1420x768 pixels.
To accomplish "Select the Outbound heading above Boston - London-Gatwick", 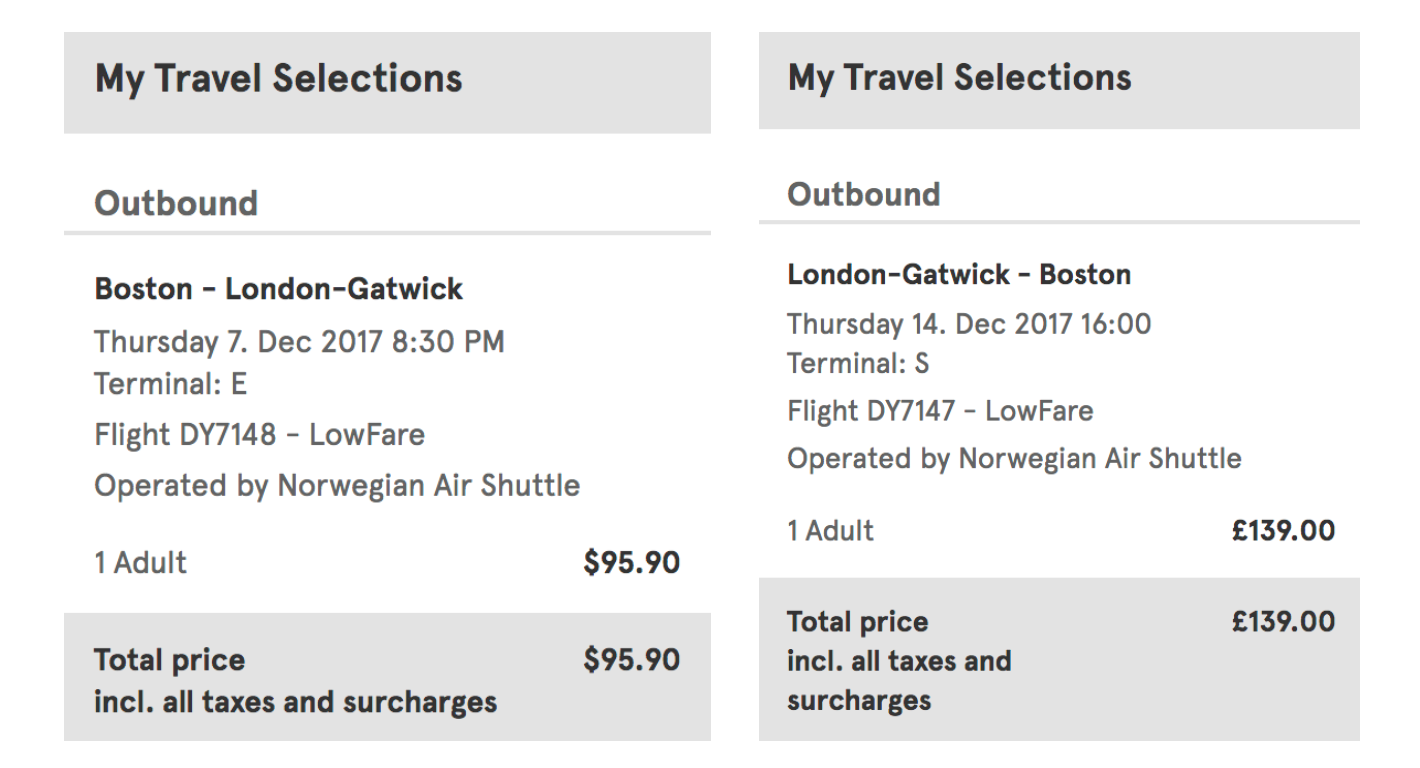I will 176,204.
